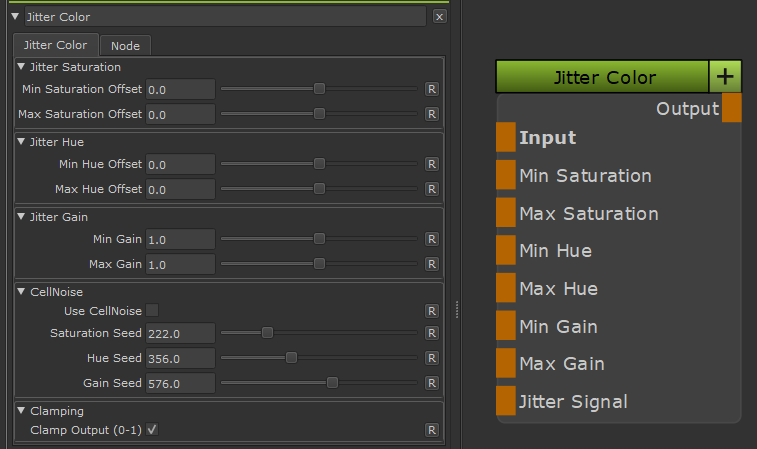The height and width of the screenshot is (449, 757).
Task: Click the Input port orange connector
Action: pyautogui.click(x=506, y=138)
